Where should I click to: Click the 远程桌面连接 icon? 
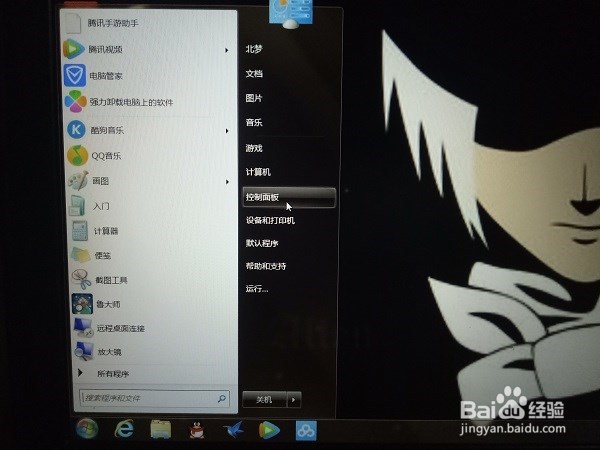coord(83,328)
